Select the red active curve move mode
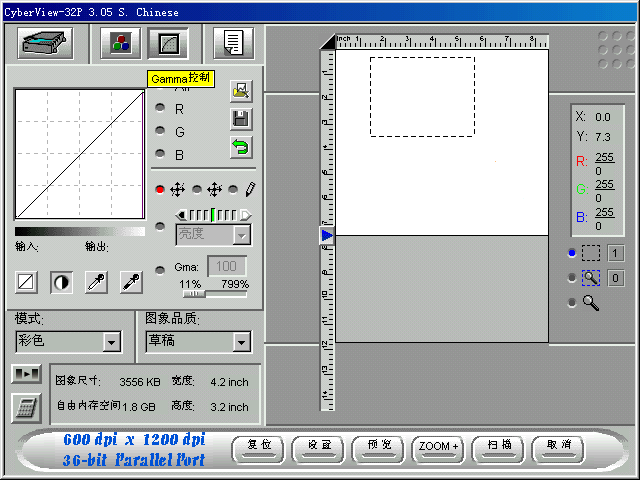 tap(160, 189)
